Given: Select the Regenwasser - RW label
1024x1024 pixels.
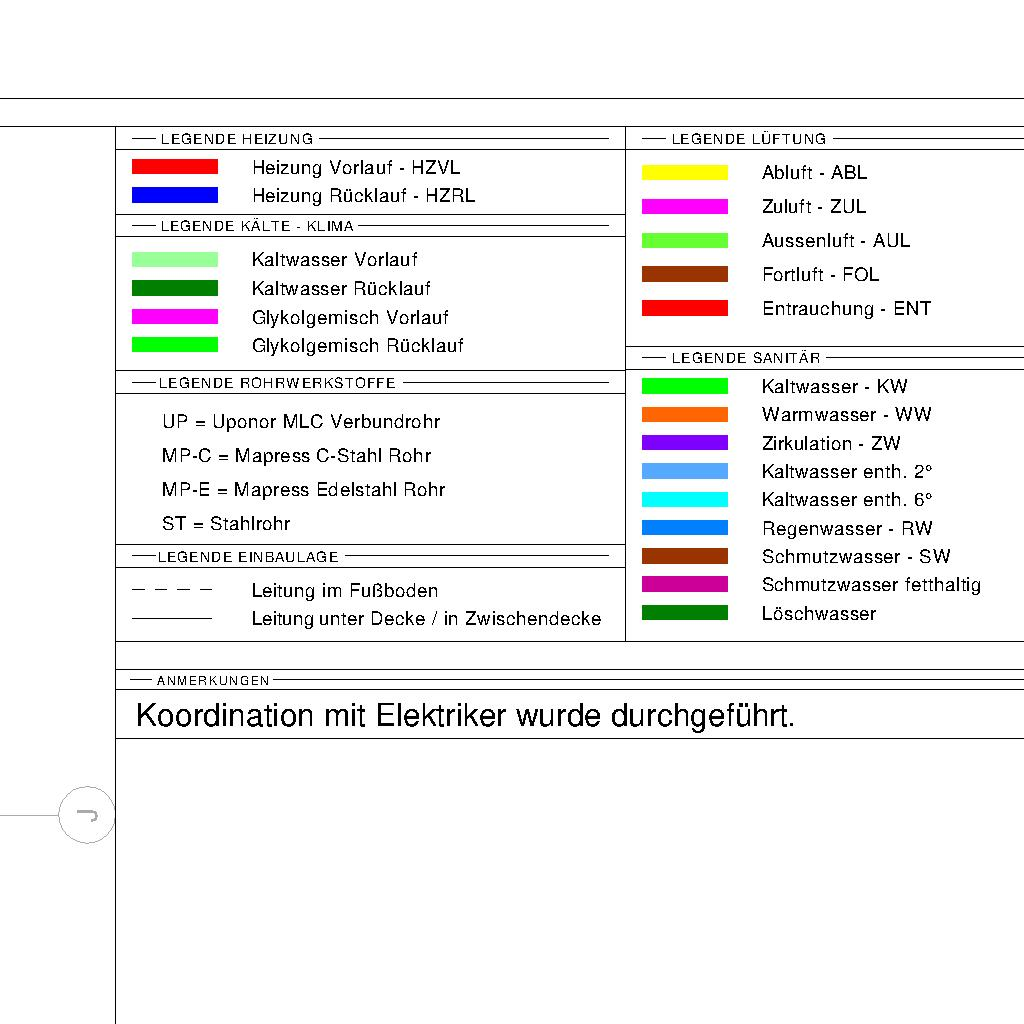Looking at the screenshot, I should [x=846, y=529].
